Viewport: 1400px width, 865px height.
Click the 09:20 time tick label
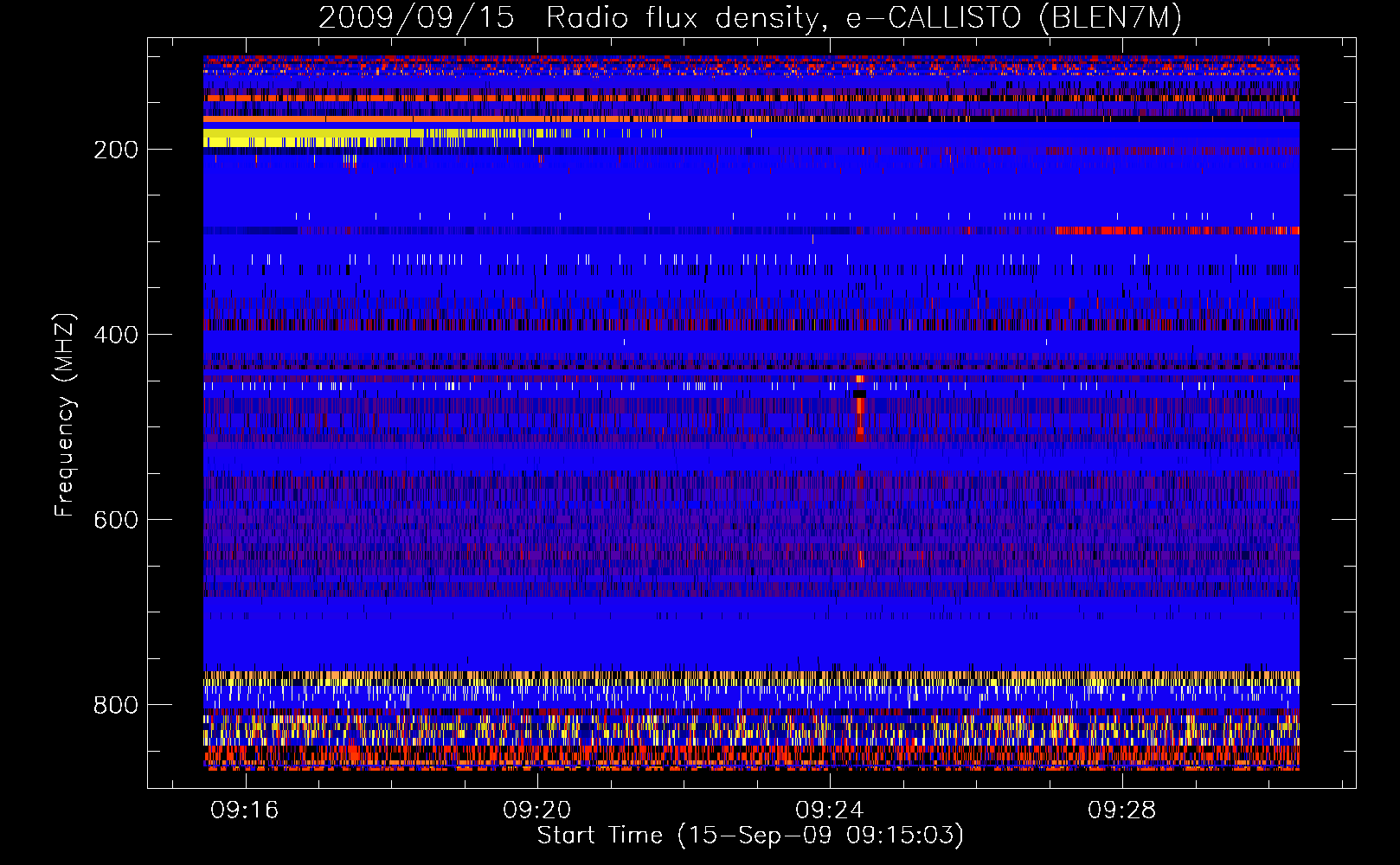pyautogui.click(x=537, y=810)
